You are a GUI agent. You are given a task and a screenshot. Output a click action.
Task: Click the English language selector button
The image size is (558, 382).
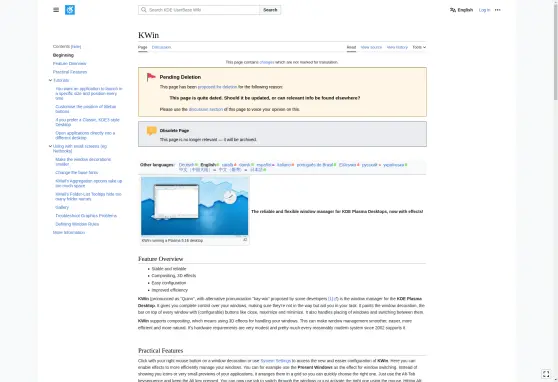(x=461, y=10)
